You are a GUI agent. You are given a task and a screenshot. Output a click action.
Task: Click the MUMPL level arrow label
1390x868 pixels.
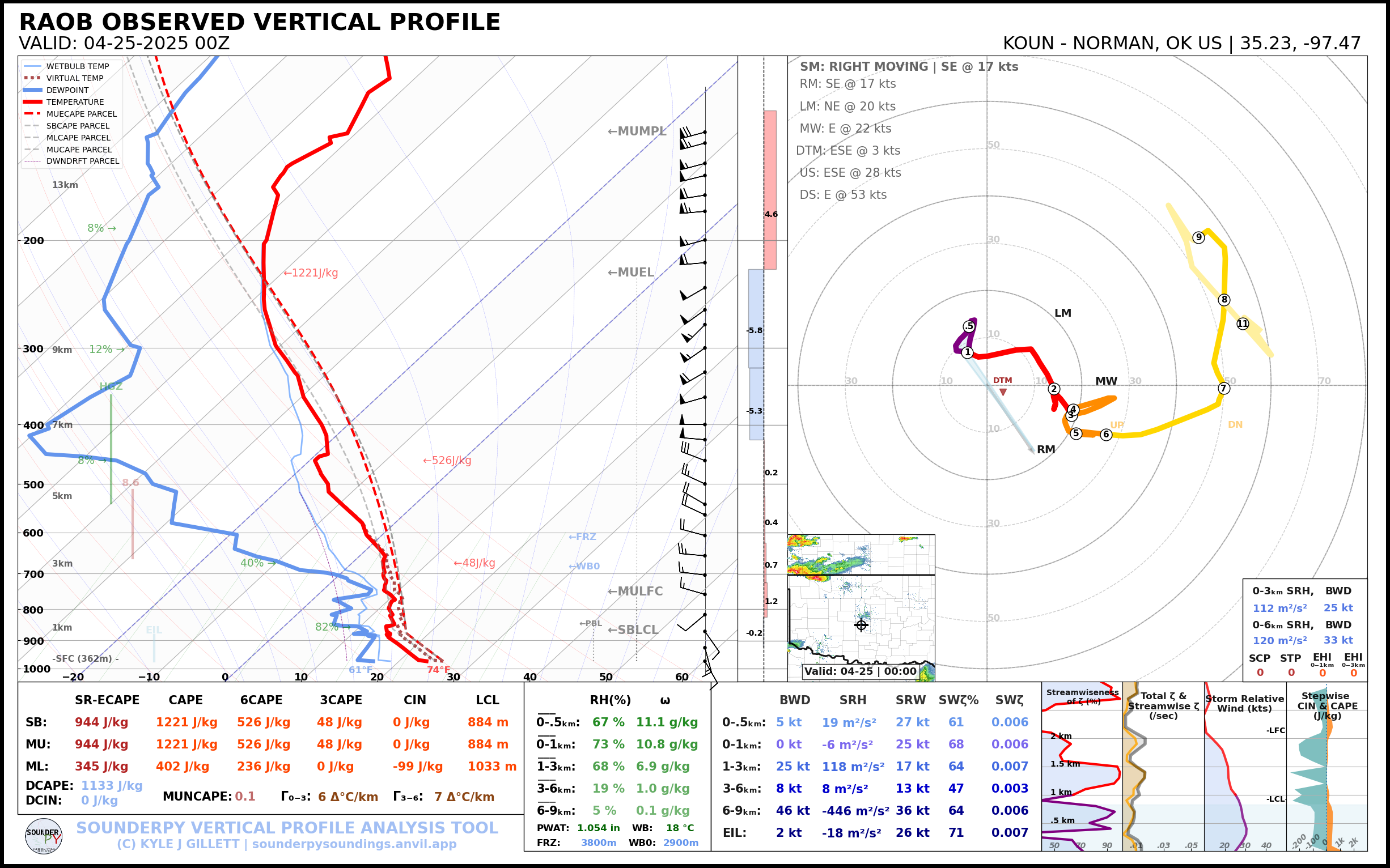point(637,131)
